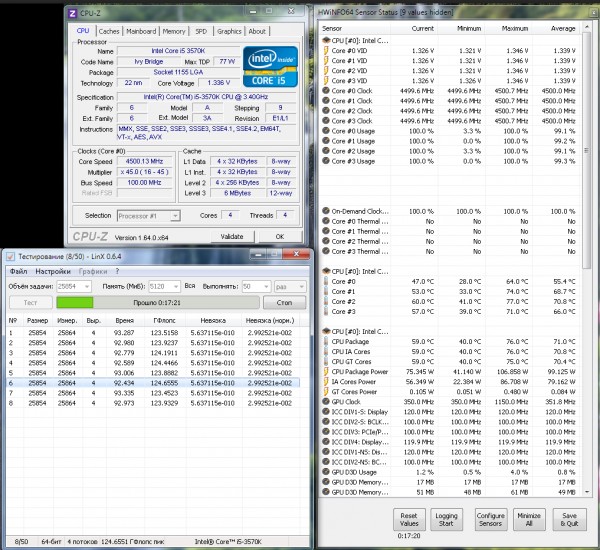This screenshot has height=550, width=600.
Task: Open the Файл menu in LinX
Action: [18, 271]
